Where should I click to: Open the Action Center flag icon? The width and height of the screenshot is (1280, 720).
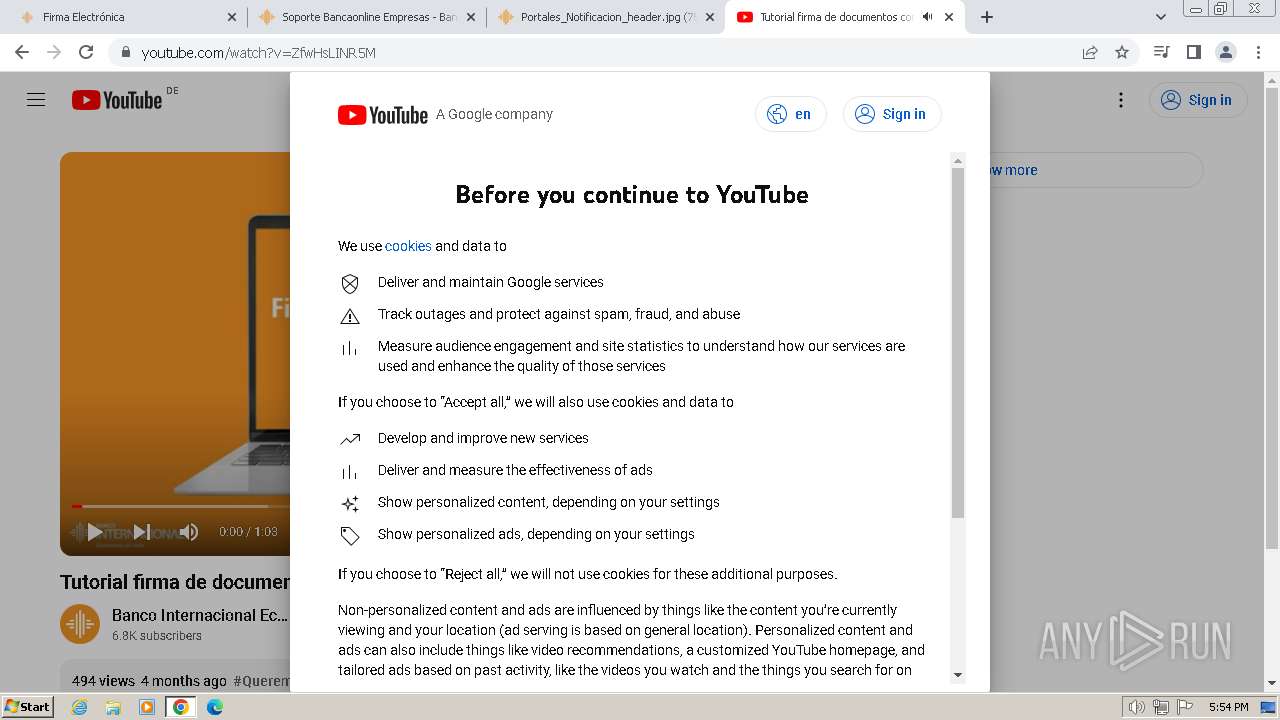click(1185, 707)
